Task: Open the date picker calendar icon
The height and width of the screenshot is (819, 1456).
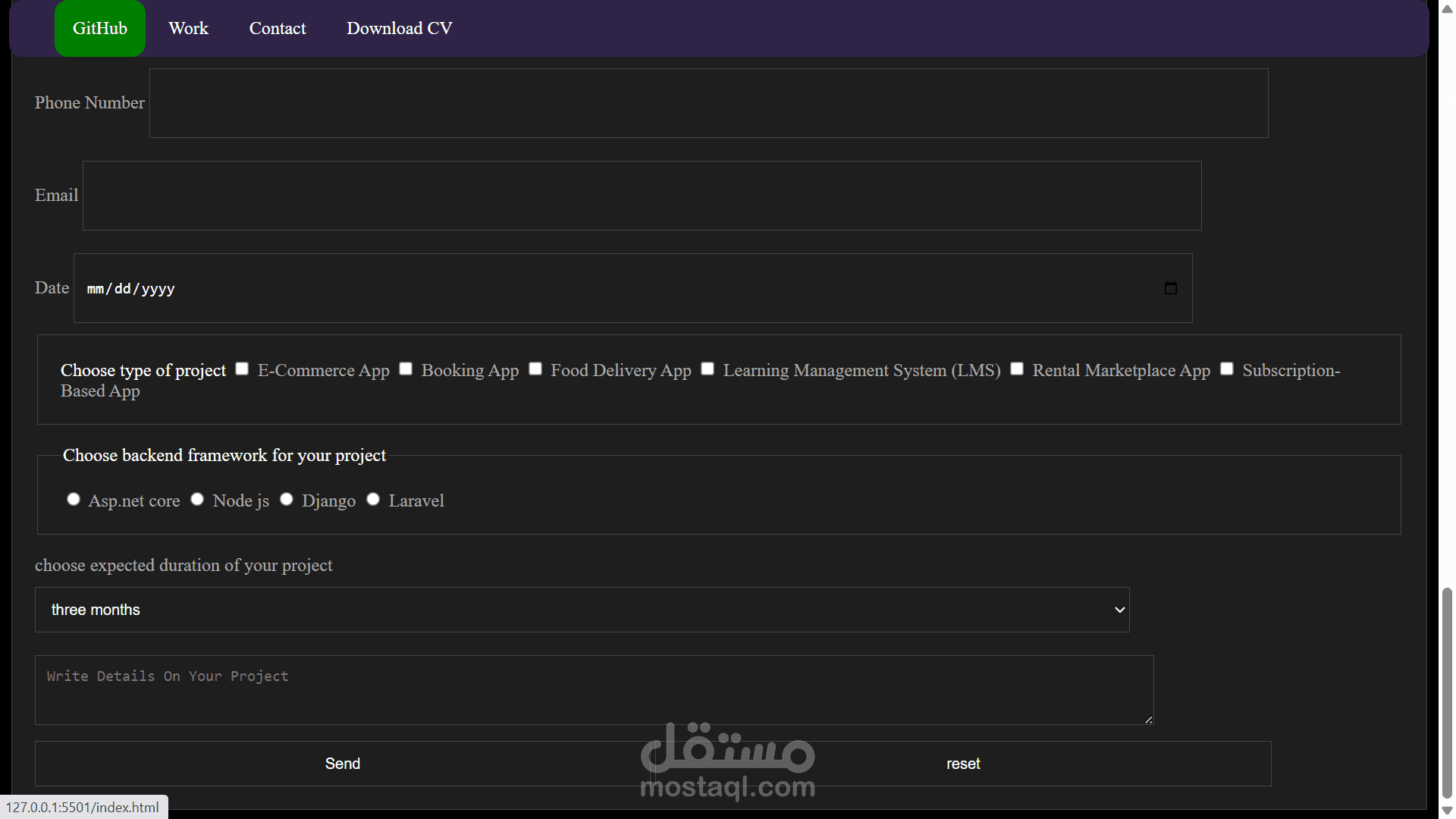Action: [1170, 288]
